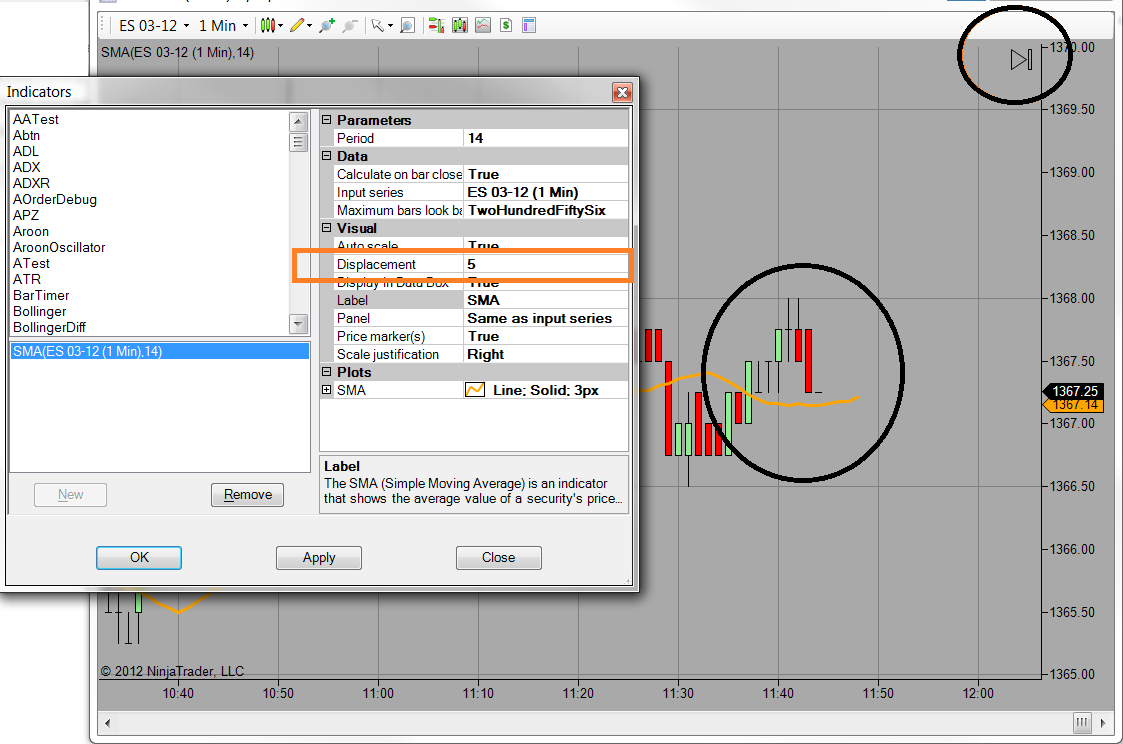Image resolution: width=1123 pixels, height=744 pixels.
Task: Toggle Calculate on bar close True value
Action: [x=546, y=174]
